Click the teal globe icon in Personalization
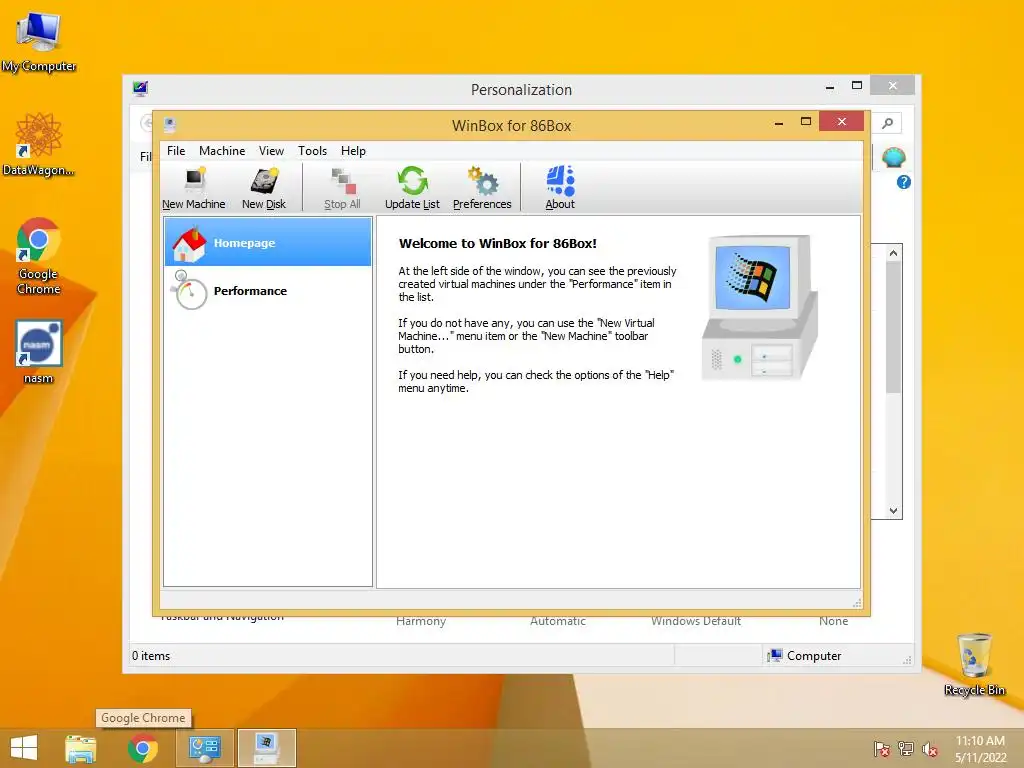Screen dimensions: 1024x768 [x=893, y=157]
